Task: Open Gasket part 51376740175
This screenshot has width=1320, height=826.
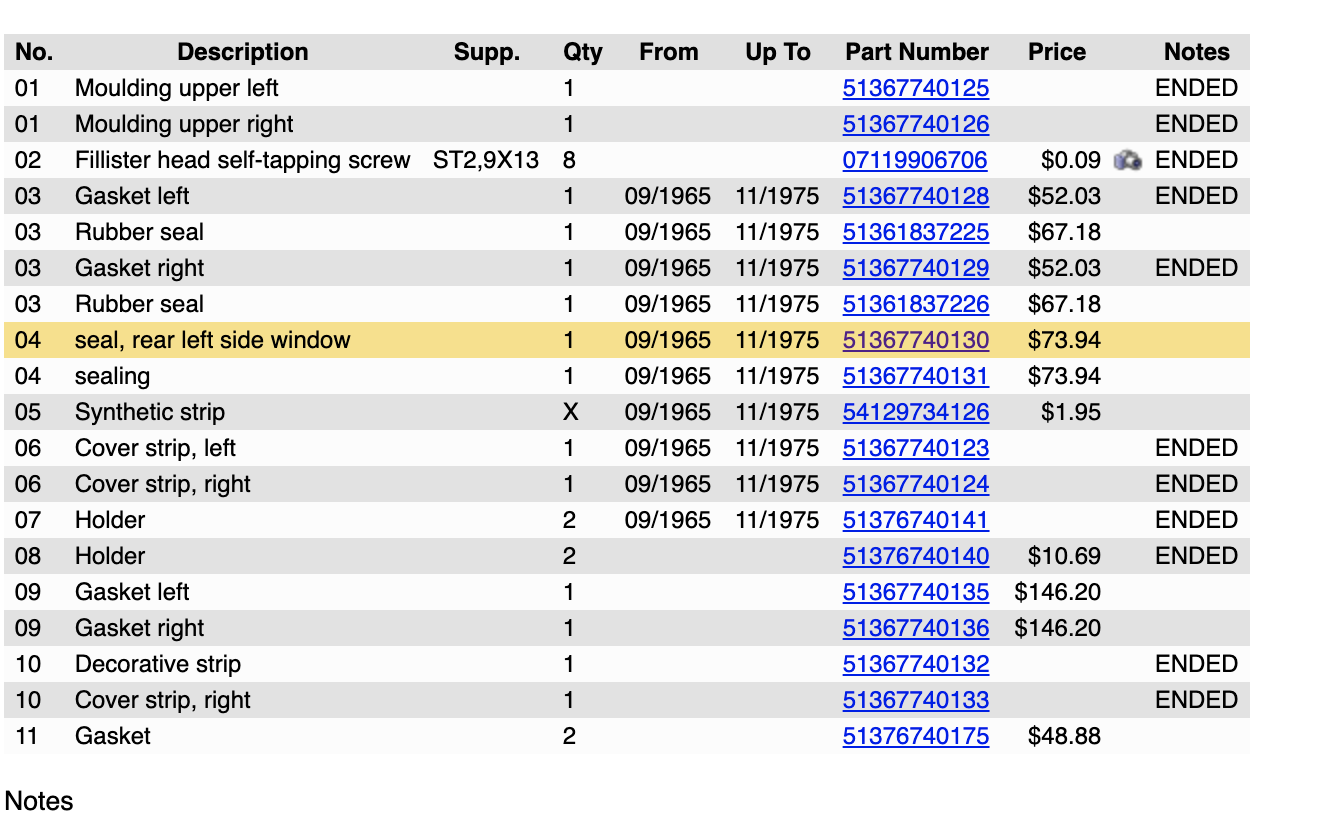Action: pos(915,736)
